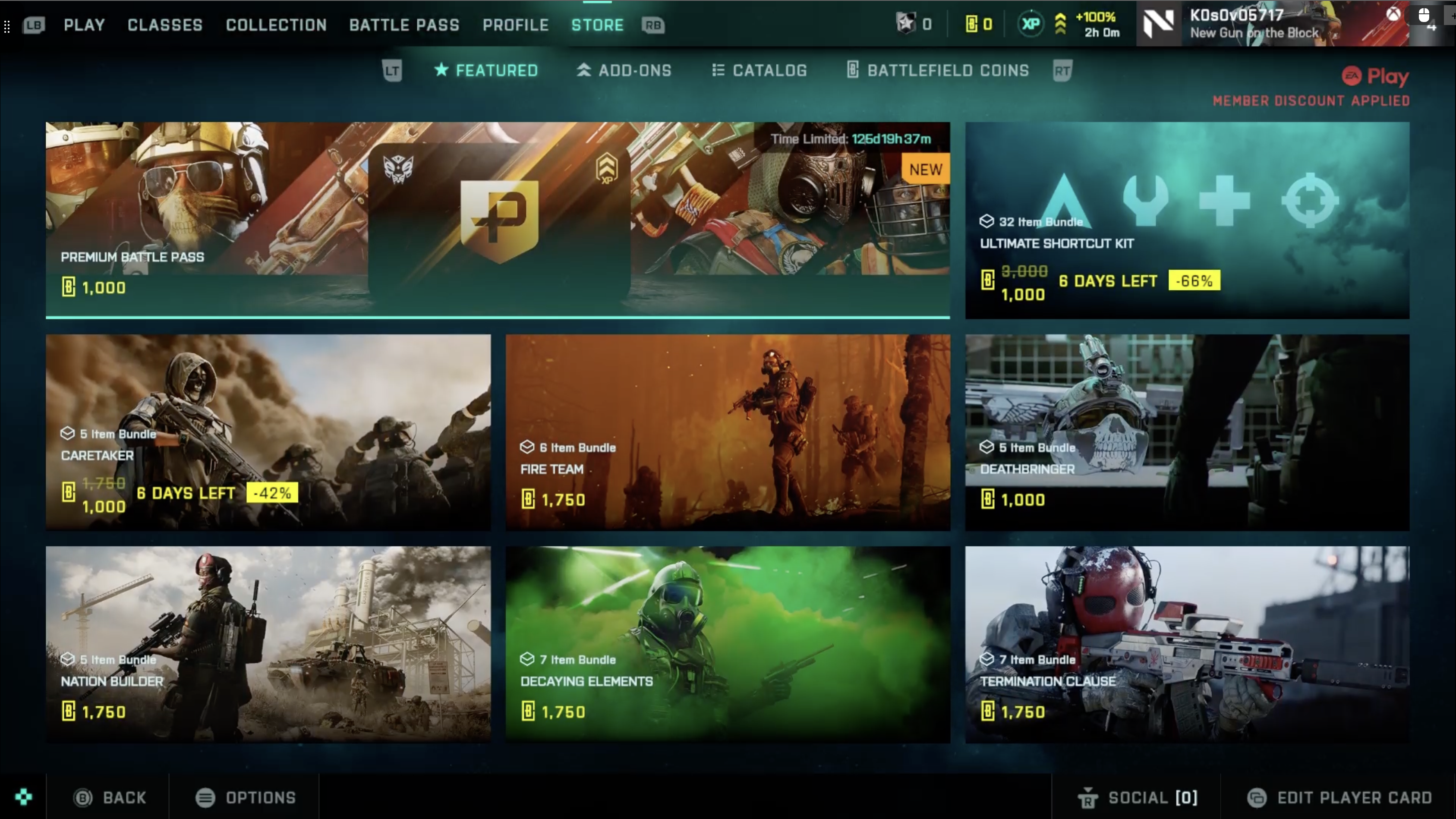Click the Deathbringer coin price icon
1456x819 pixels.
[x=987, y=499]
